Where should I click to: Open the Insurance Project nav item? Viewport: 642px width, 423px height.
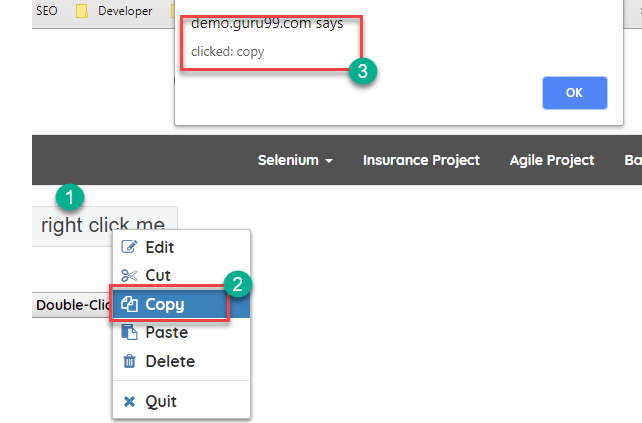[421, 160]
